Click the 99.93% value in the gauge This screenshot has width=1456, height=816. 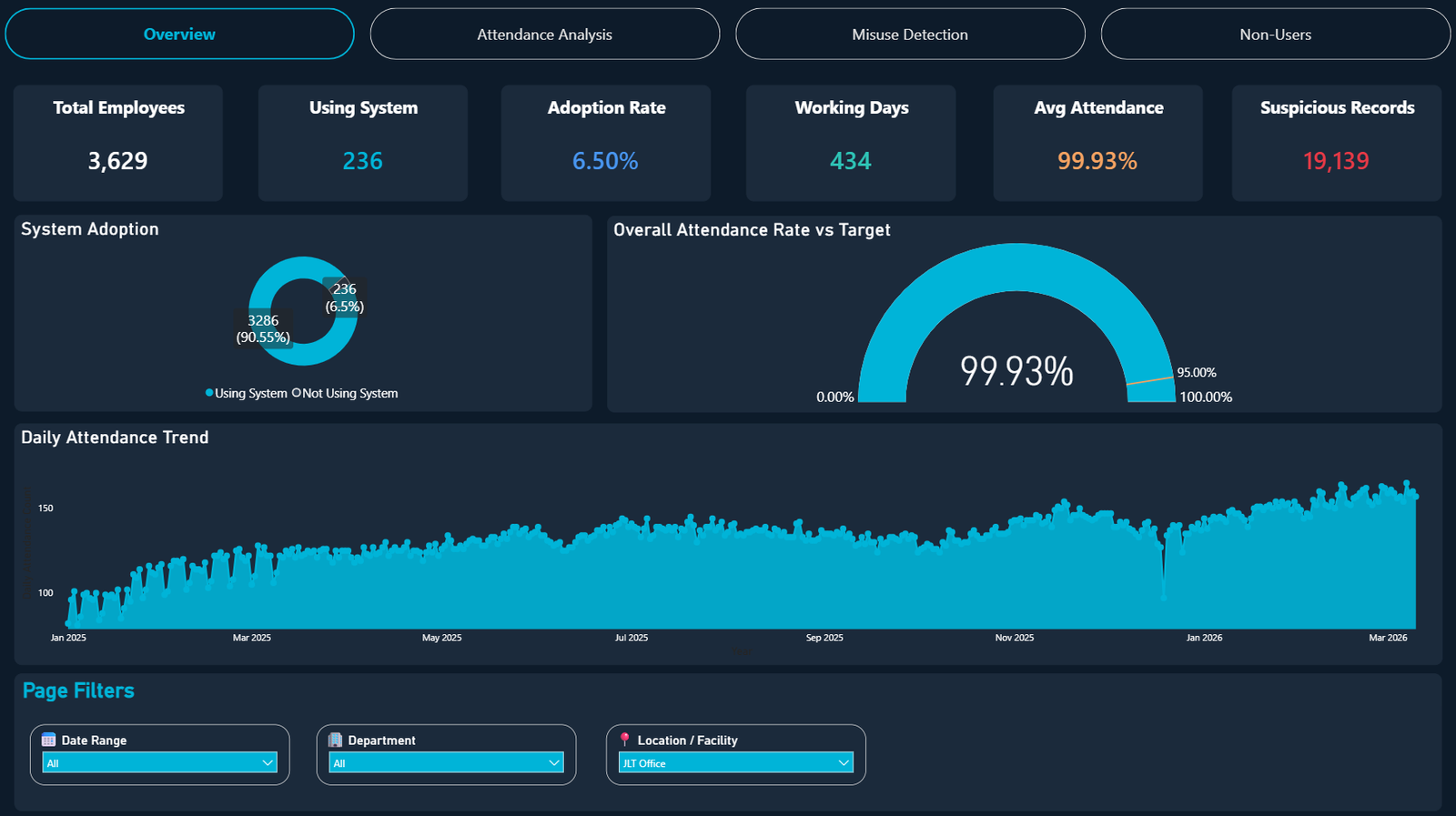[1016, 371]
